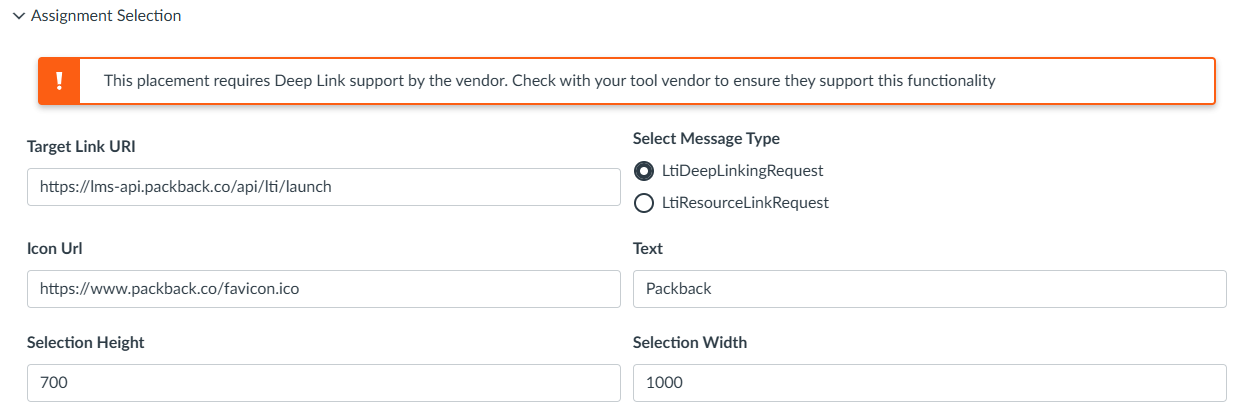Click the Deep Link support warning message
1244x417 pixels.
click(550, 81)
